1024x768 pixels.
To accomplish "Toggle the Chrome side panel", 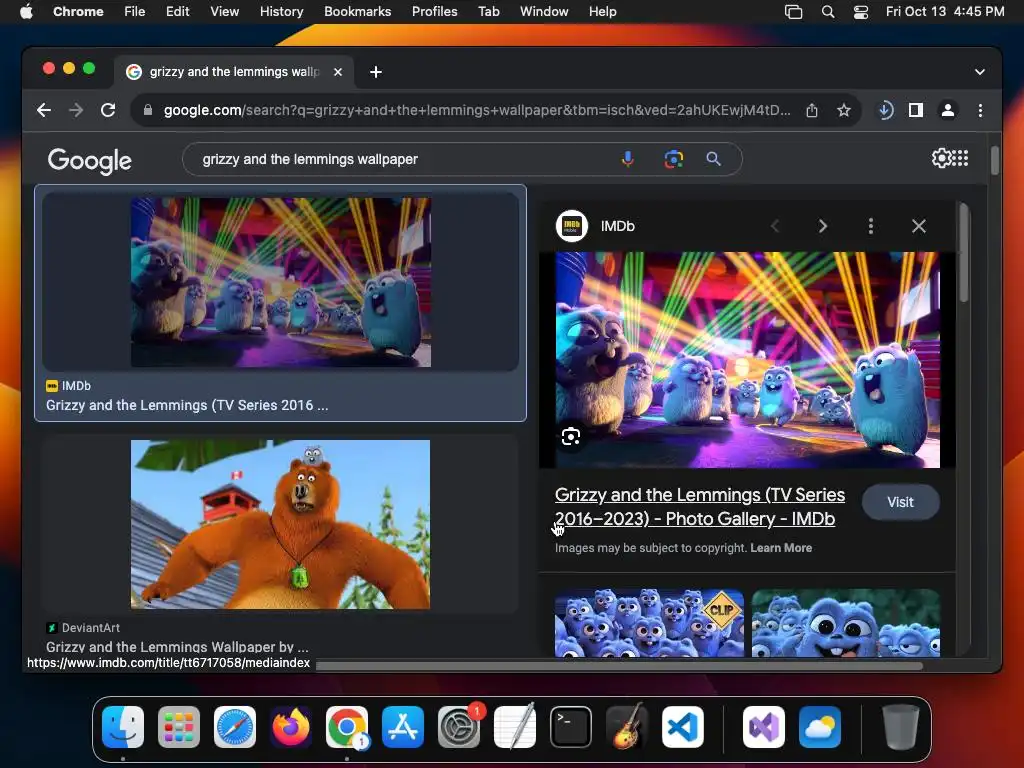I will (916, 110).
